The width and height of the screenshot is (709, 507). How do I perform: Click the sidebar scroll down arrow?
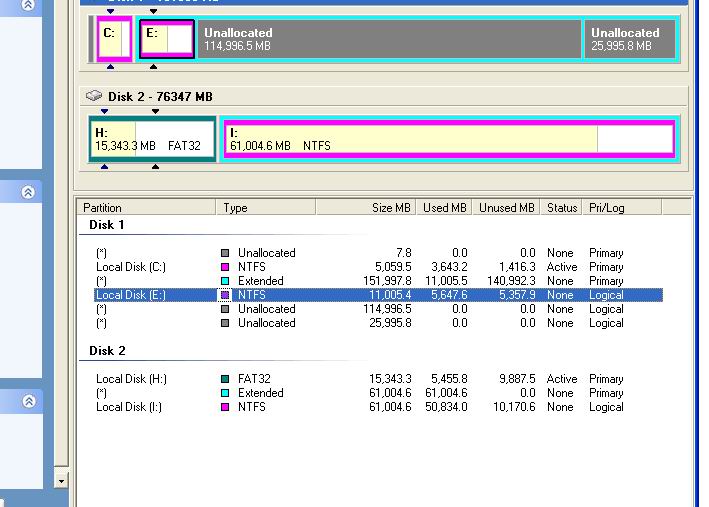point(61,481)
